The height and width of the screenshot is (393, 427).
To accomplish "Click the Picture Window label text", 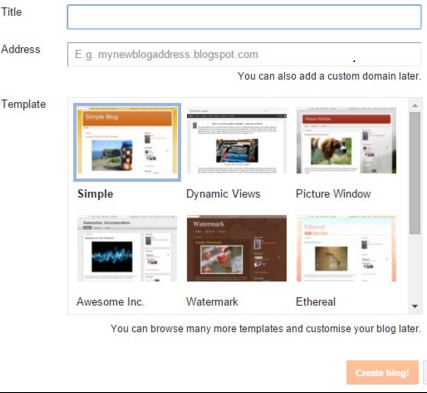I will click(x=333, y=194).
